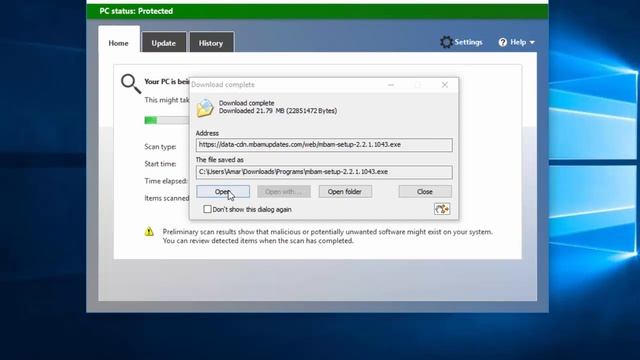Click the Start time label

[x=160, y=164]
